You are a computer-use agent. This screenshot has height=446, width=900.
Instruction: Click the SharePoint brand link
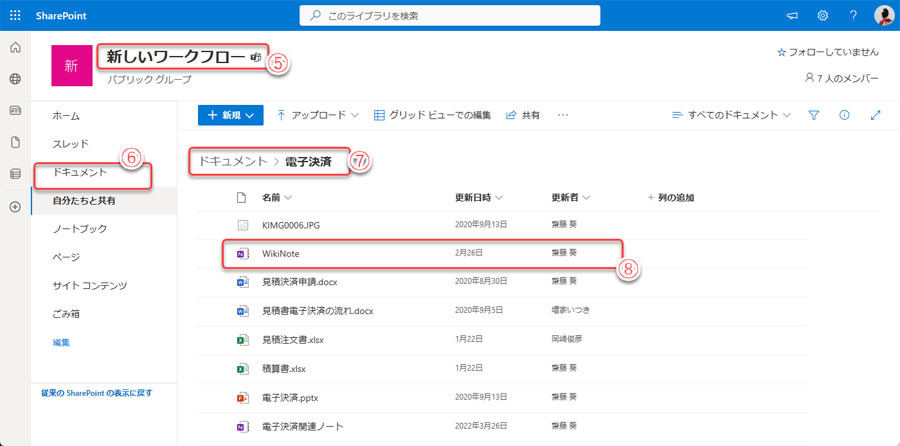pos(61,15)
